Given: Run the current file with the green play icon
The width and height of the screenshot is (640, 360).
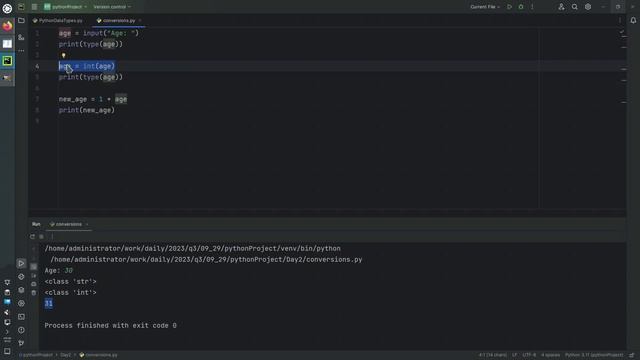Looking at the screenshot, I should 509,7.
